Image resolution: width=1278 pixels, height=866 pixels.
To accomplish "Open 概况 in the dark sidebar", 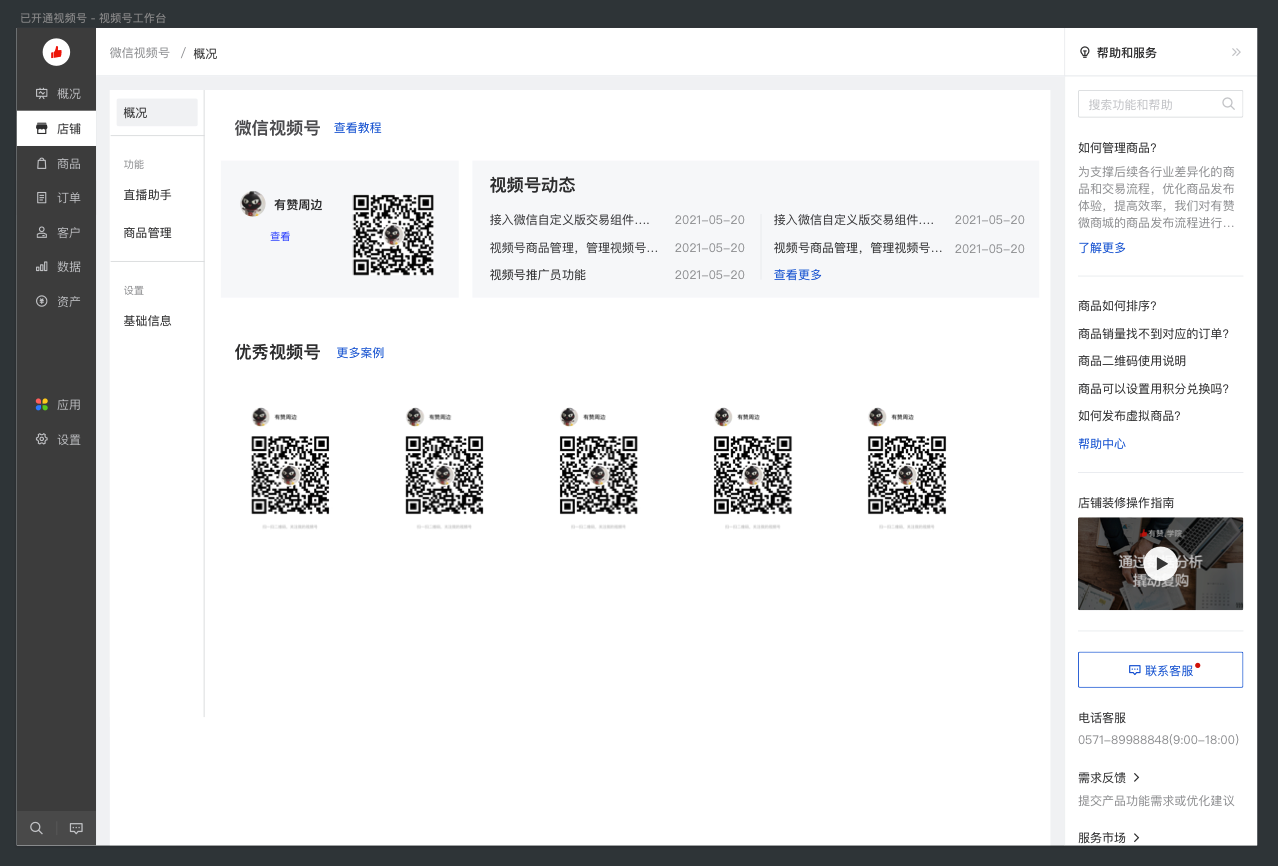I will point(57,94).
